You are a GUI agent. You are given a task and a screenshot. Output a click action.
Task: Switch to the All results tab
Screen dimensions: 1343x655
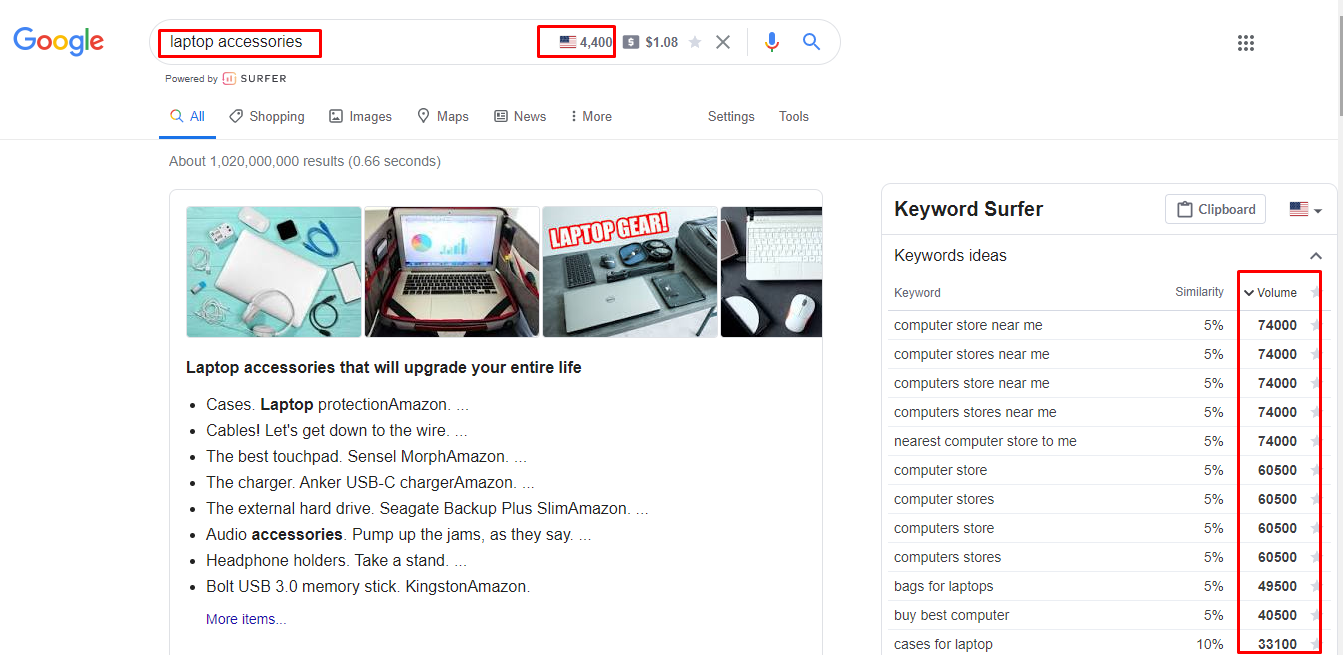187,116
